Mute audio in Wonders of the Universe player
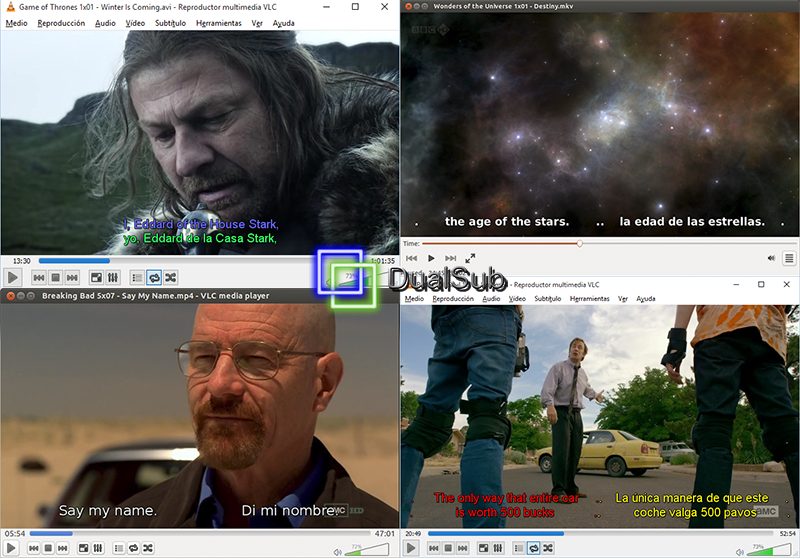The width and height of the screenshot is (800, 559). pyautogui.click(x=771, y=258)
